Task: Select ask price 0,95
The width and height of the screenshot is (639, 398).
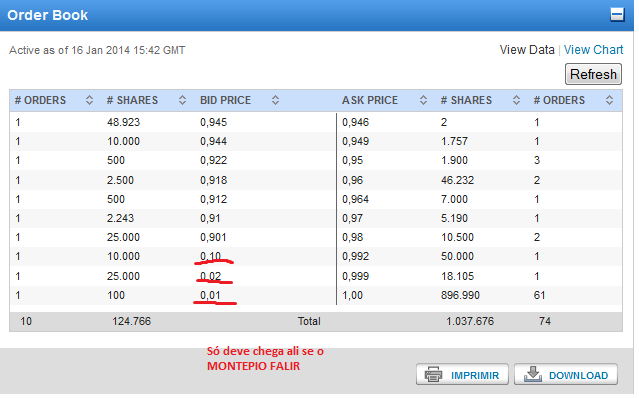Action: coord(352,161)
